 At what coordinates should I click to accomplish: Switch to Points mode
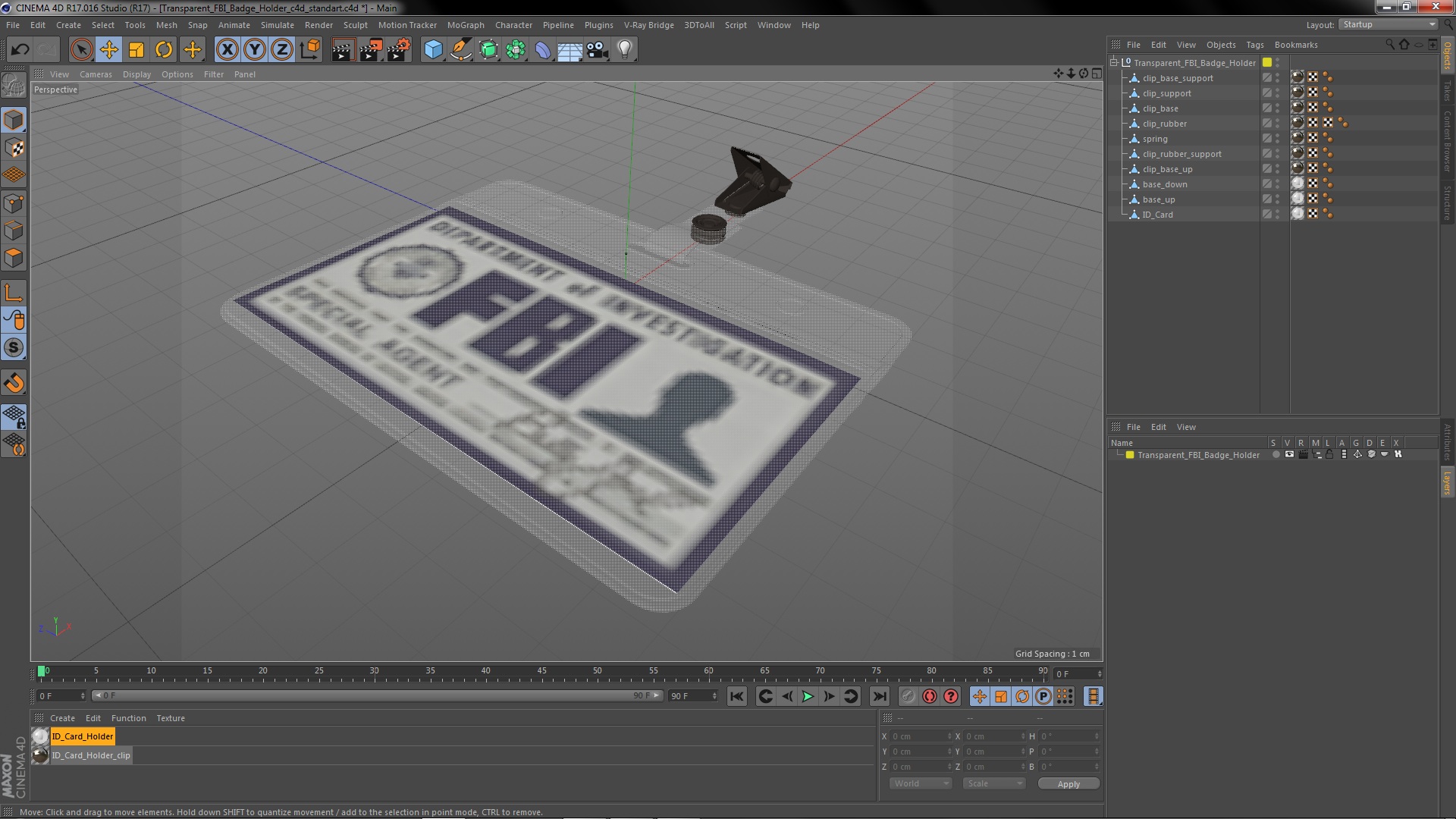[14, 202]
